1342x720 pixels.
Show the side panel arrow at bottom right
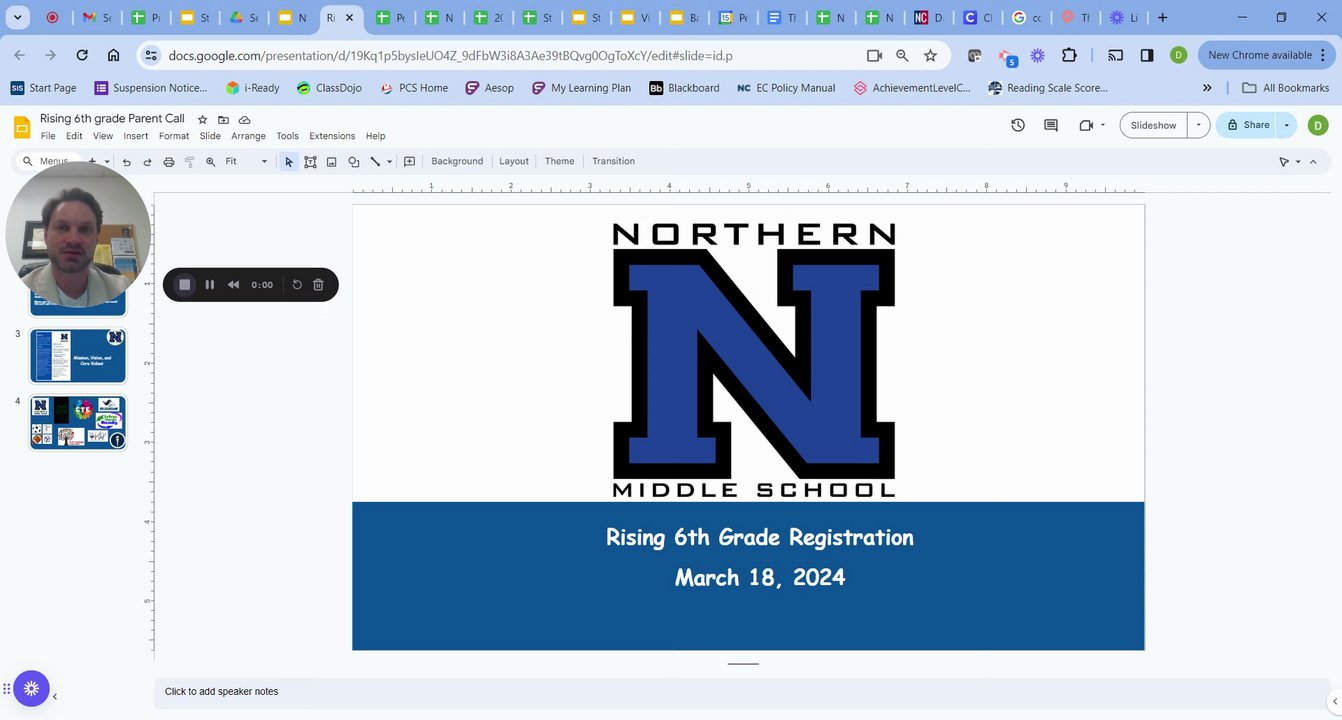click(1335, 701)
